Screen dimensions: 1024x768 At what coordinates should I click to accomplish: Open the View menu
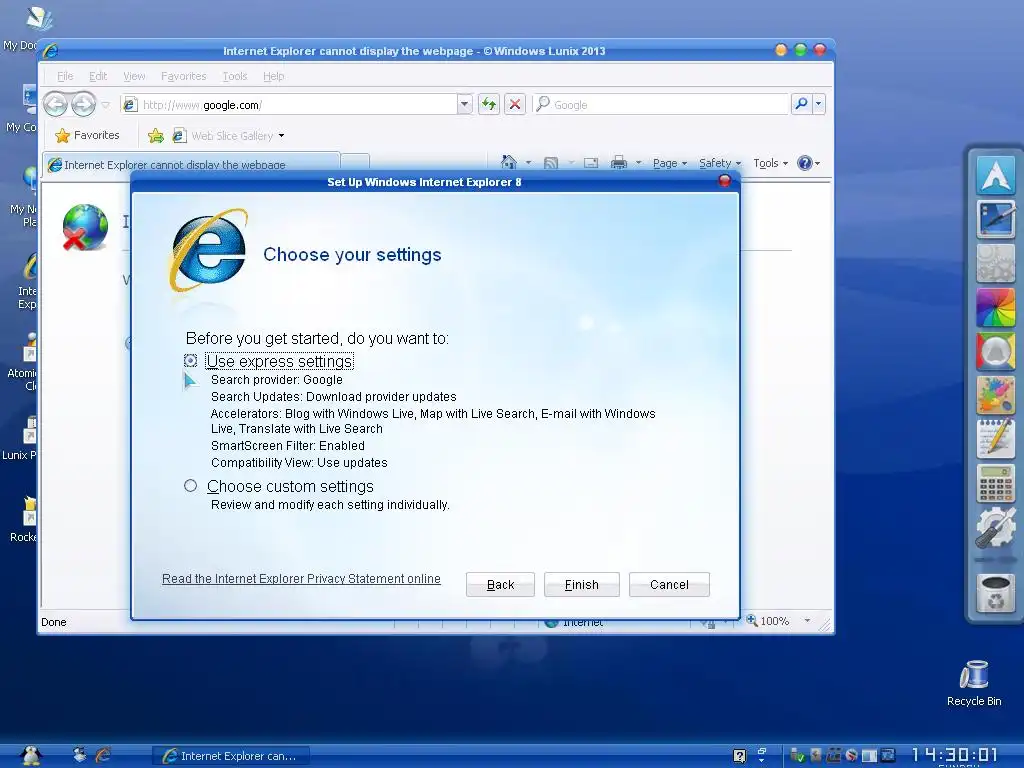click(134, 76)
